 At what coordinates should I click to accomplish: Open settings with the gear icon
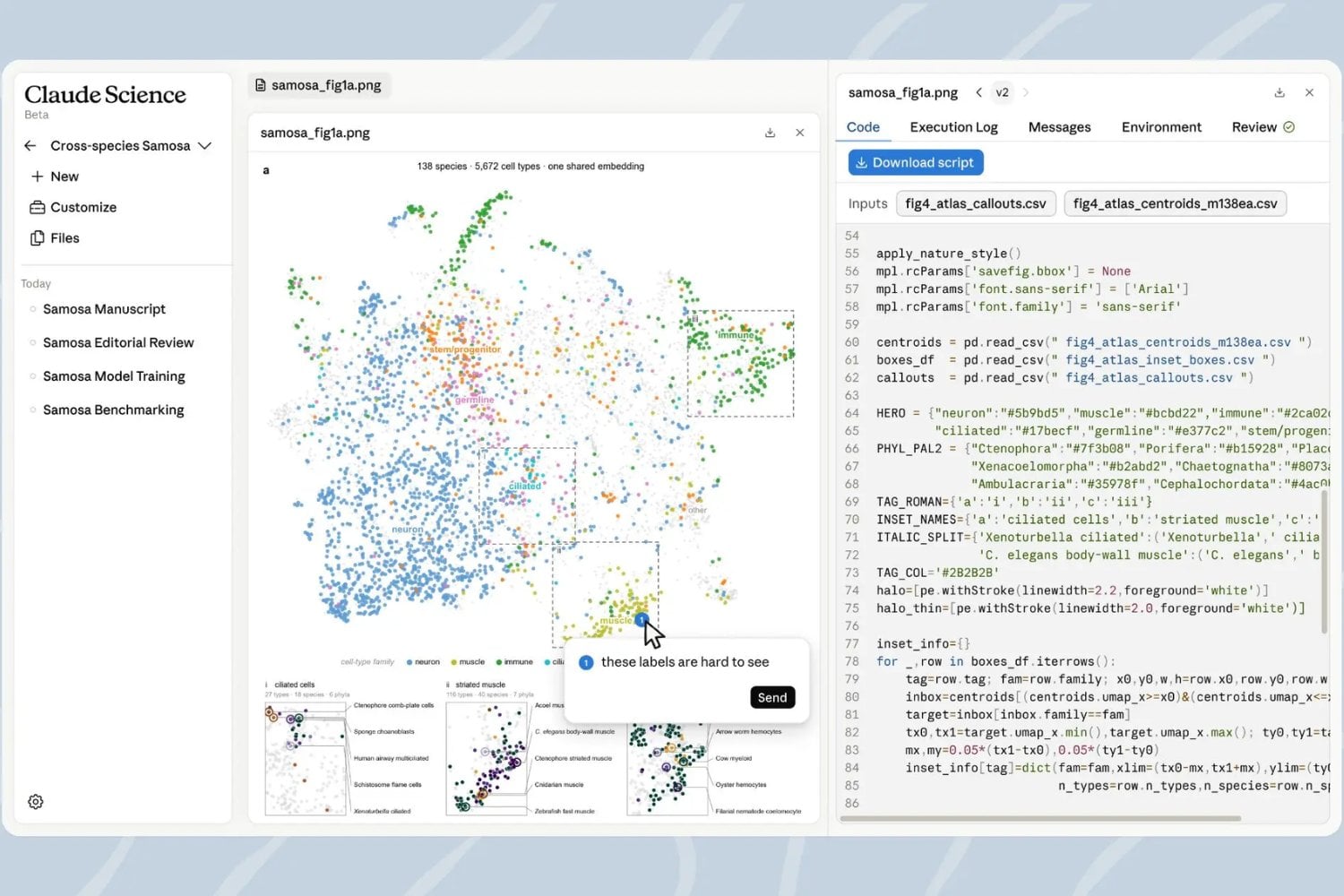(36, 802)
